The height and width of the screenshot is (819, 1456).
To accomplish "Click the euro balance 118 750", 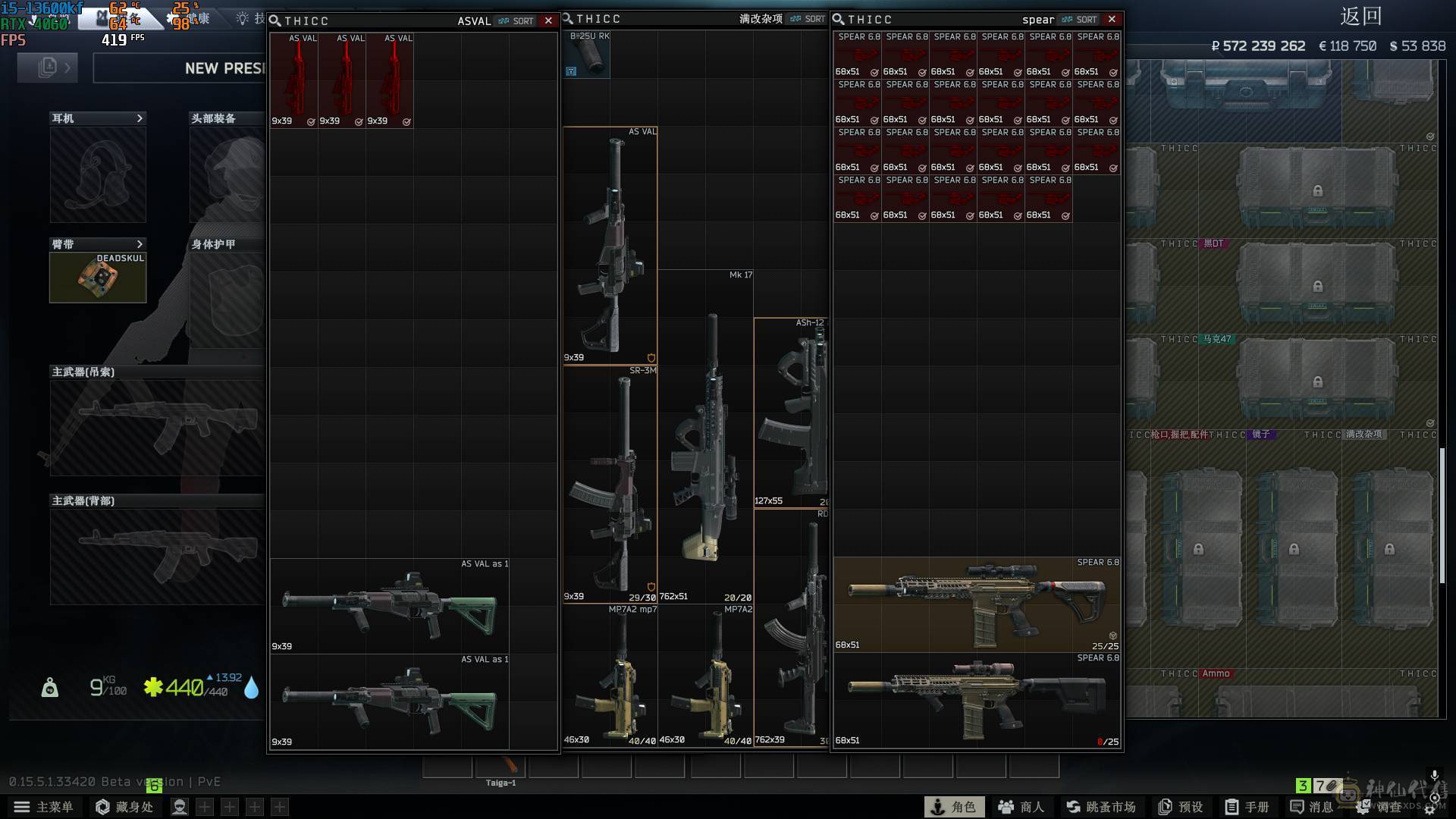I will (1348, 46).
